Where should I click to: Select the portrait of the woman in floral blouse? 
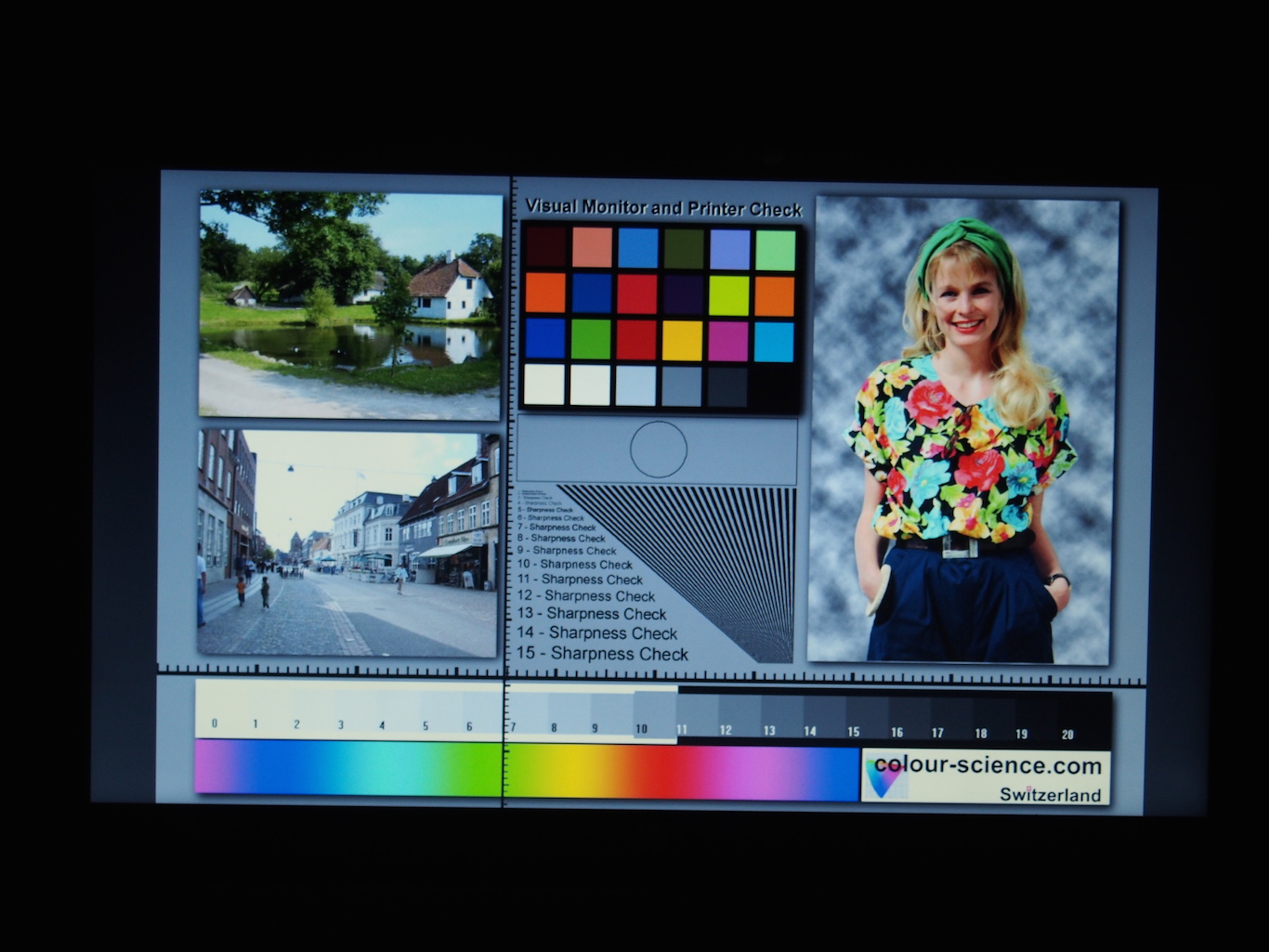coord(962,430)
